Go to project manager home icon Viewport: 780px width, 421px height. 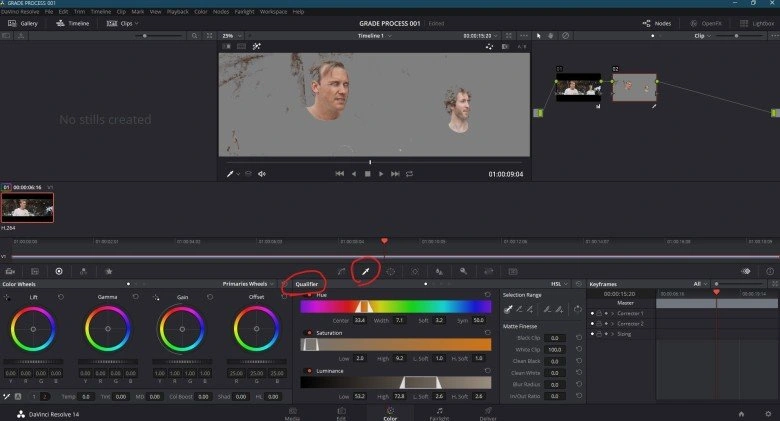tap(741, 414)
